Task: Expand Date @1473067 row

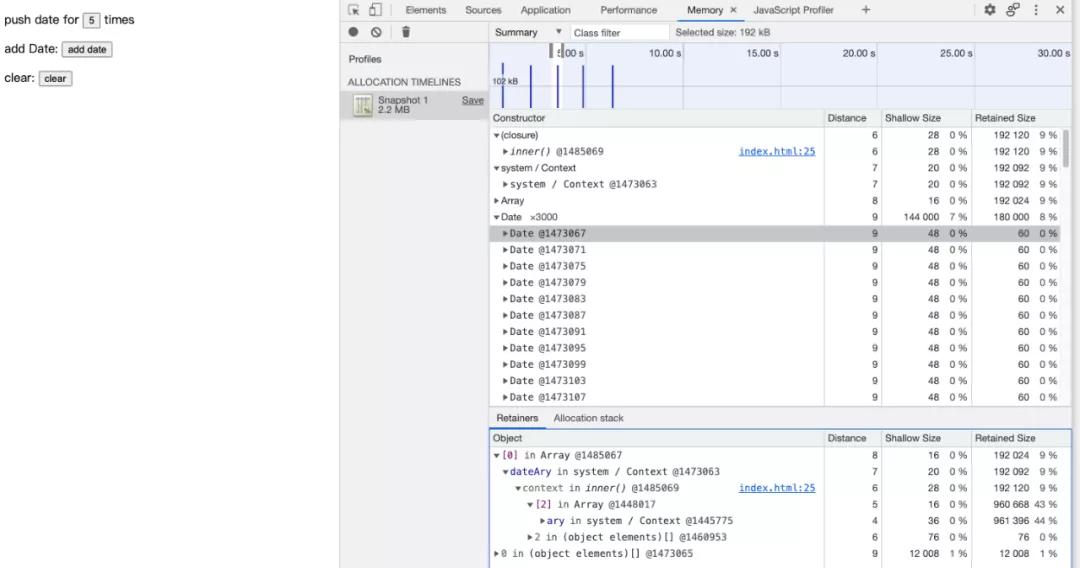Action: tap(506, 233)
